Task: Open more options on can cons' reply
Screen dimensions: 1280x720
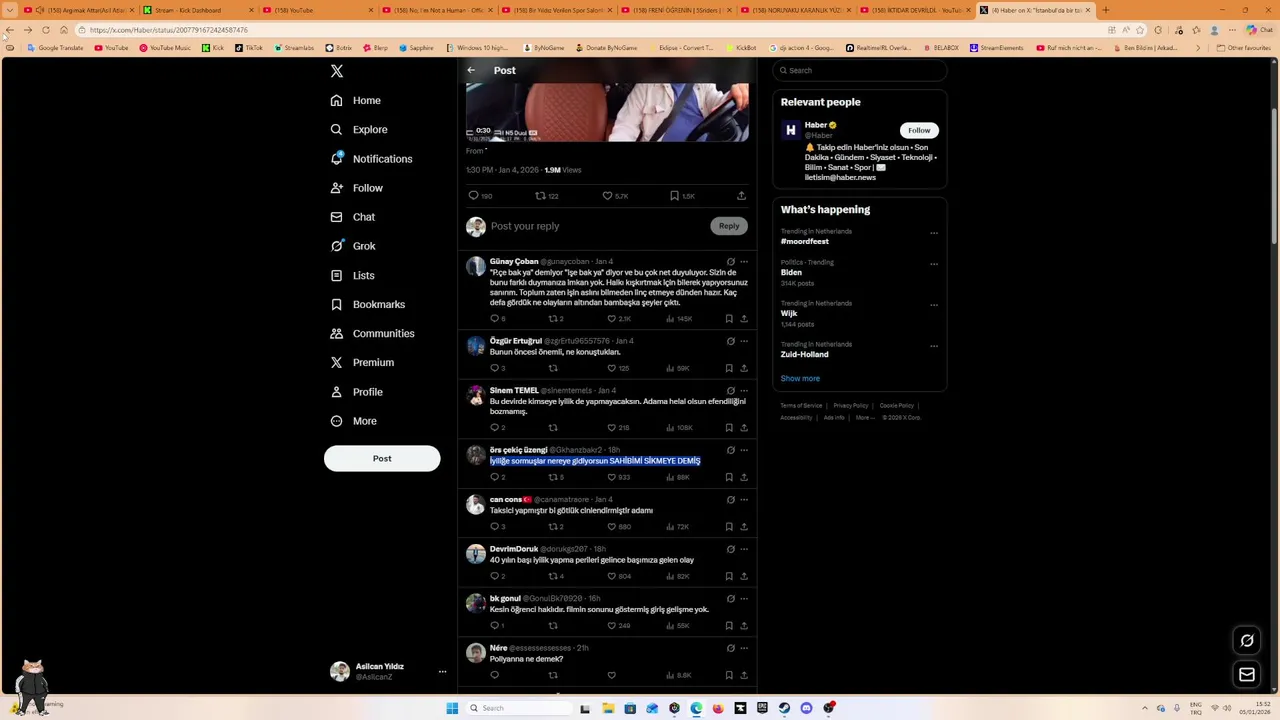Action: (x=744, y=500)
